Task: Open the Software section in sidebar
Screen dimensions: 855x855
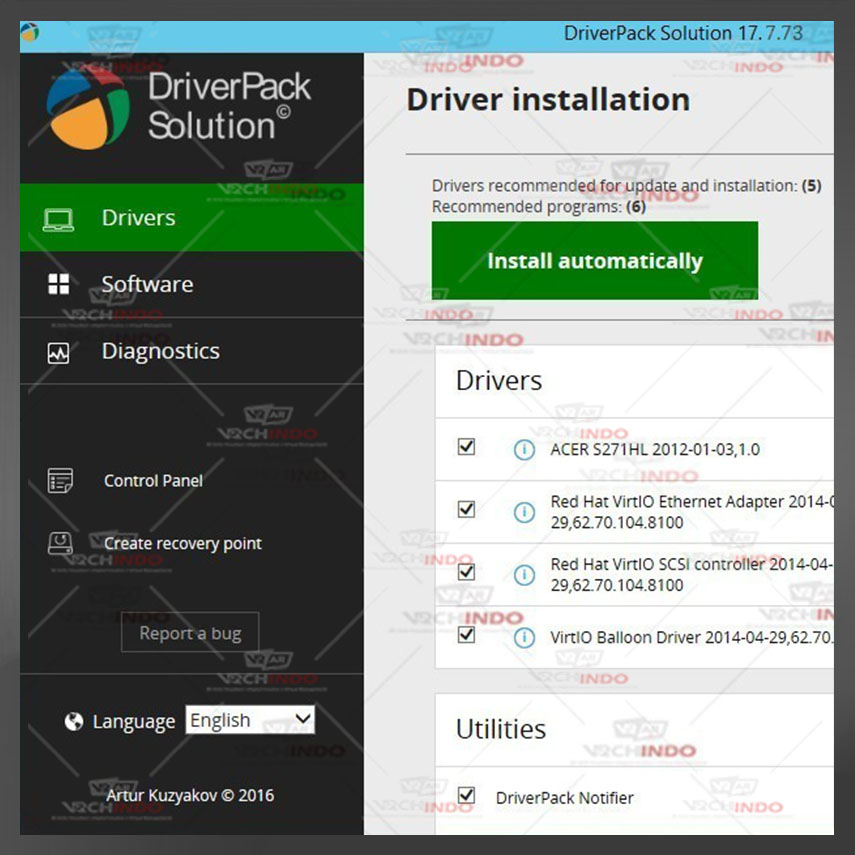Action: (192, 284)
